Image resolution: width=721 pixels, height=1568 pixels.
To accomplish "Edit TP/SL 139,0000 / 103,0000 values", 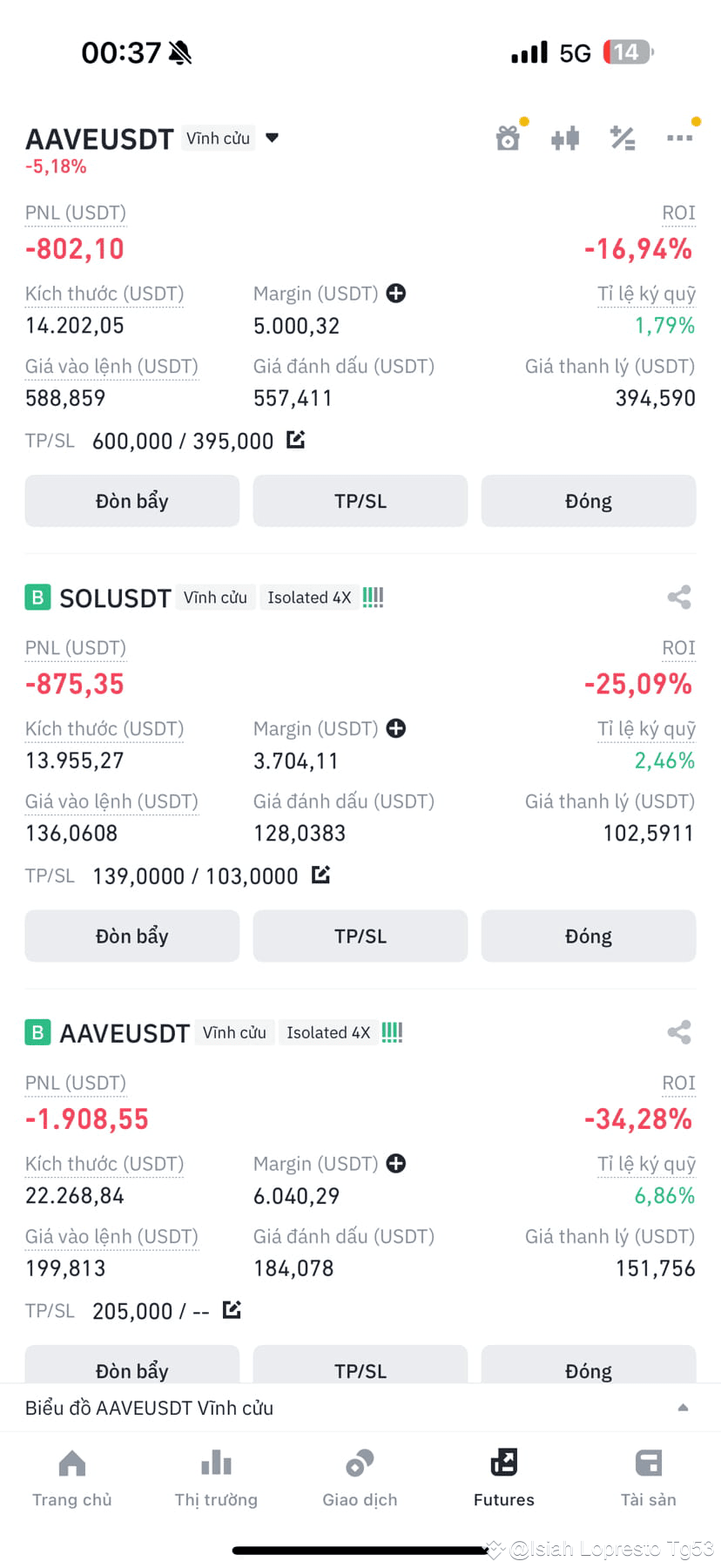I will pyautogui.click(x=320, y=875).
